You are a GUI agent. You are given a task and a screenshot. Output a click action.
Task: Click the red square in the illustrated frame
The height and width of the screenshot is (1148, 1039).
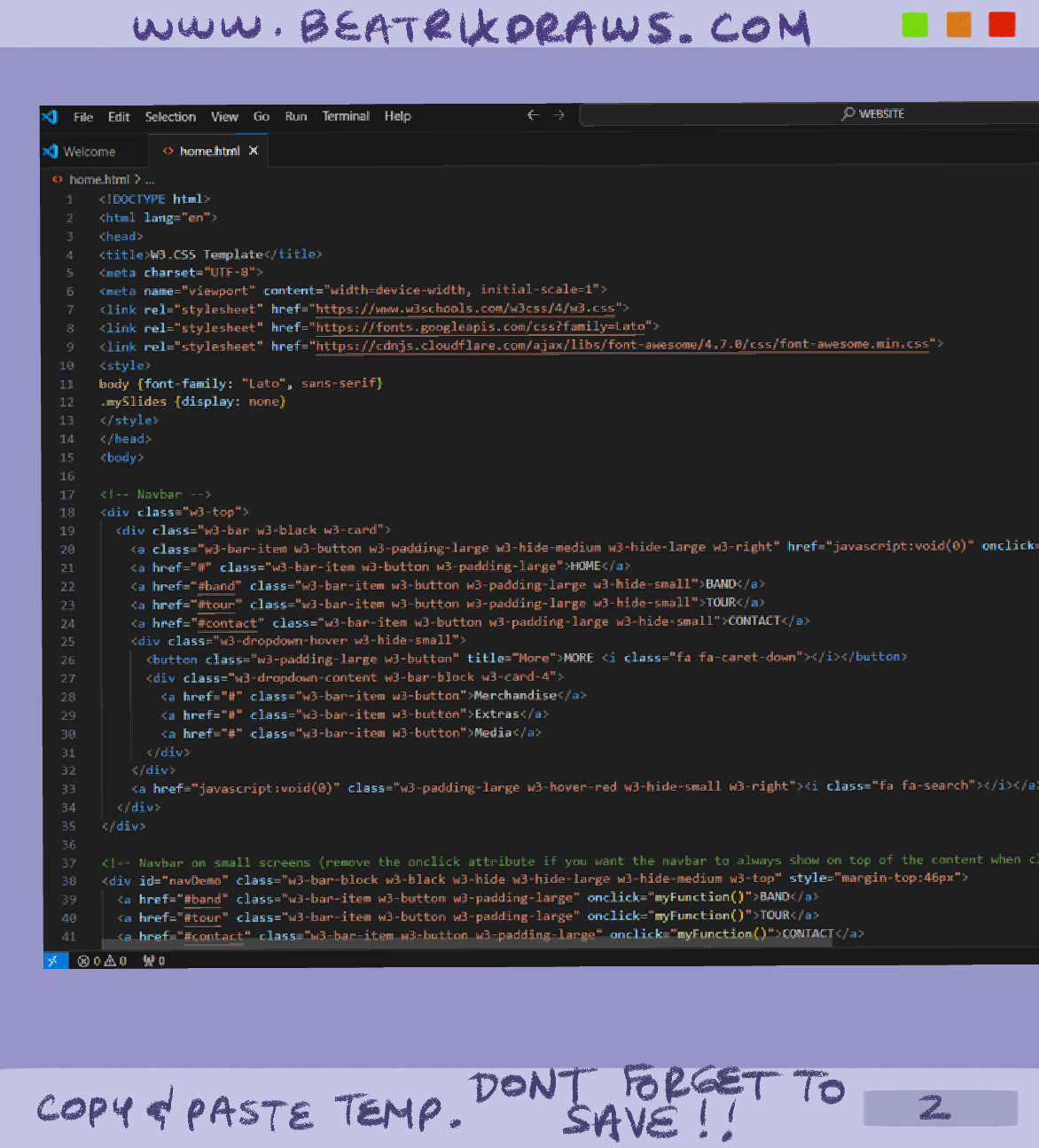(1002, 25)
